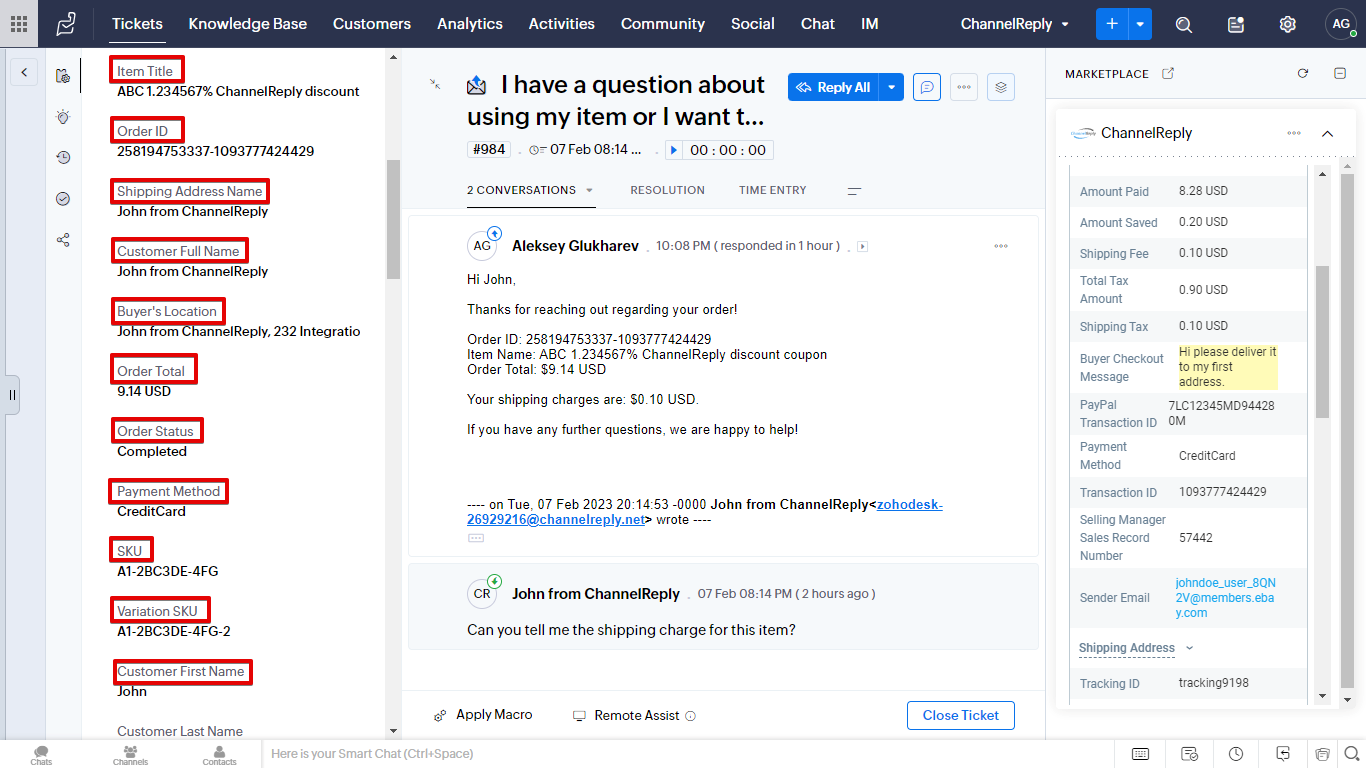This screenshot has height=768, width=1366.
Task: Expand the small arrow after responded in 1 hour
Action: point(863,247)
